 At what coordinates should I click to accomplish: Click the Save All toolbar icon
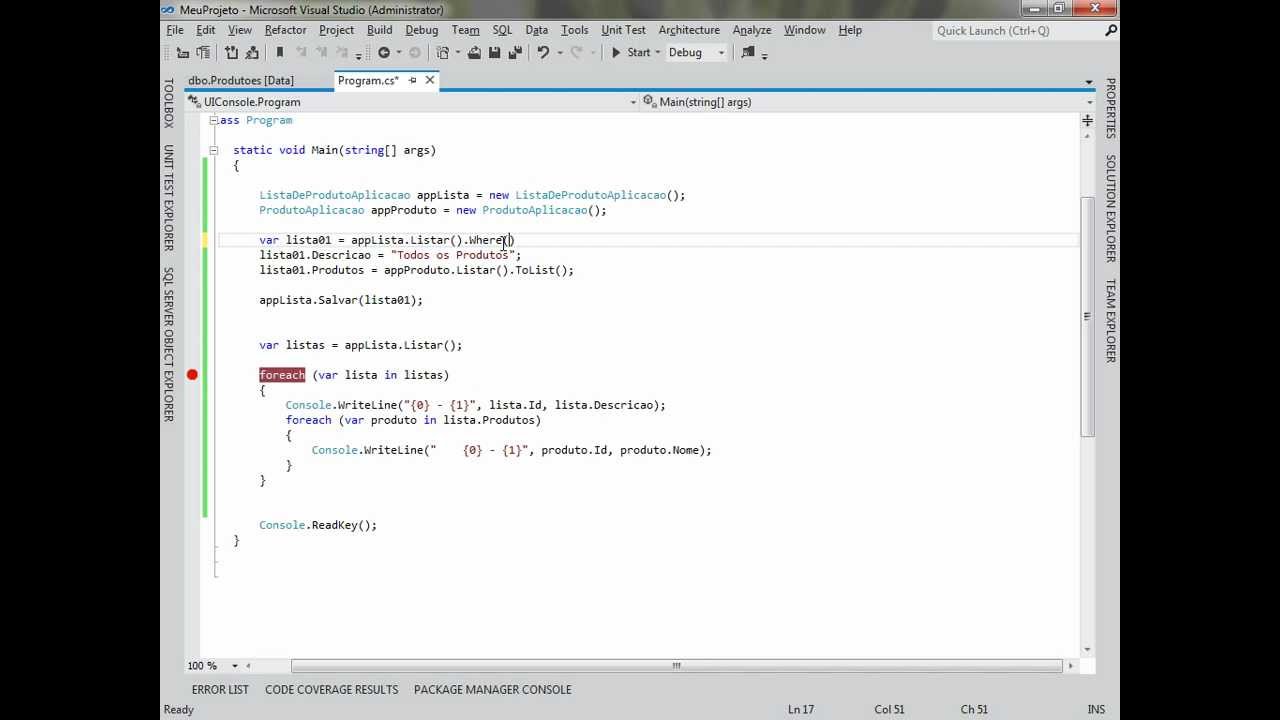tap(516, 52)
